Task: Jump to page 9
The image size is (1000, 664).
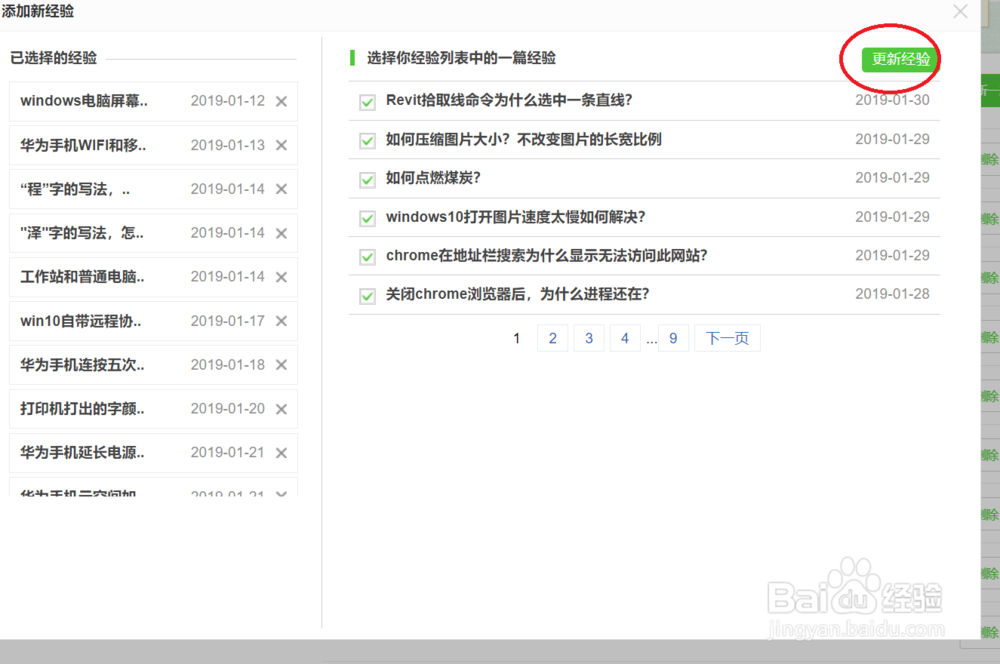Action: coord(674,338)
